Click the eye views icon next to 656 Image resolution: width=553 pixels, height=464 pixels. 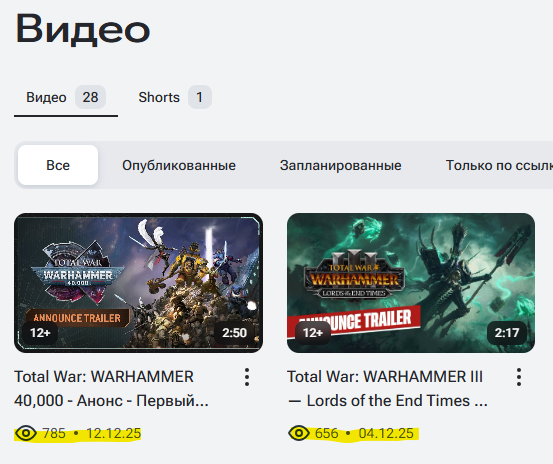(299, 433)
